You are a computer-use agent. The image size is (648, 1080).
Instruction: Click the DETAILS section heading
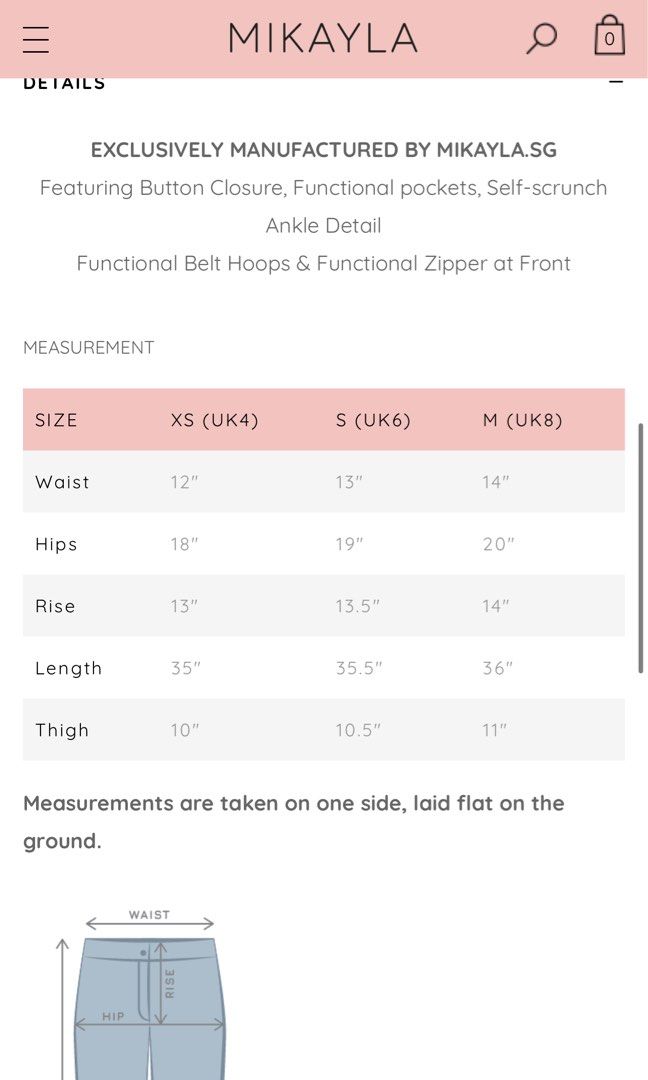coord(64,83)
